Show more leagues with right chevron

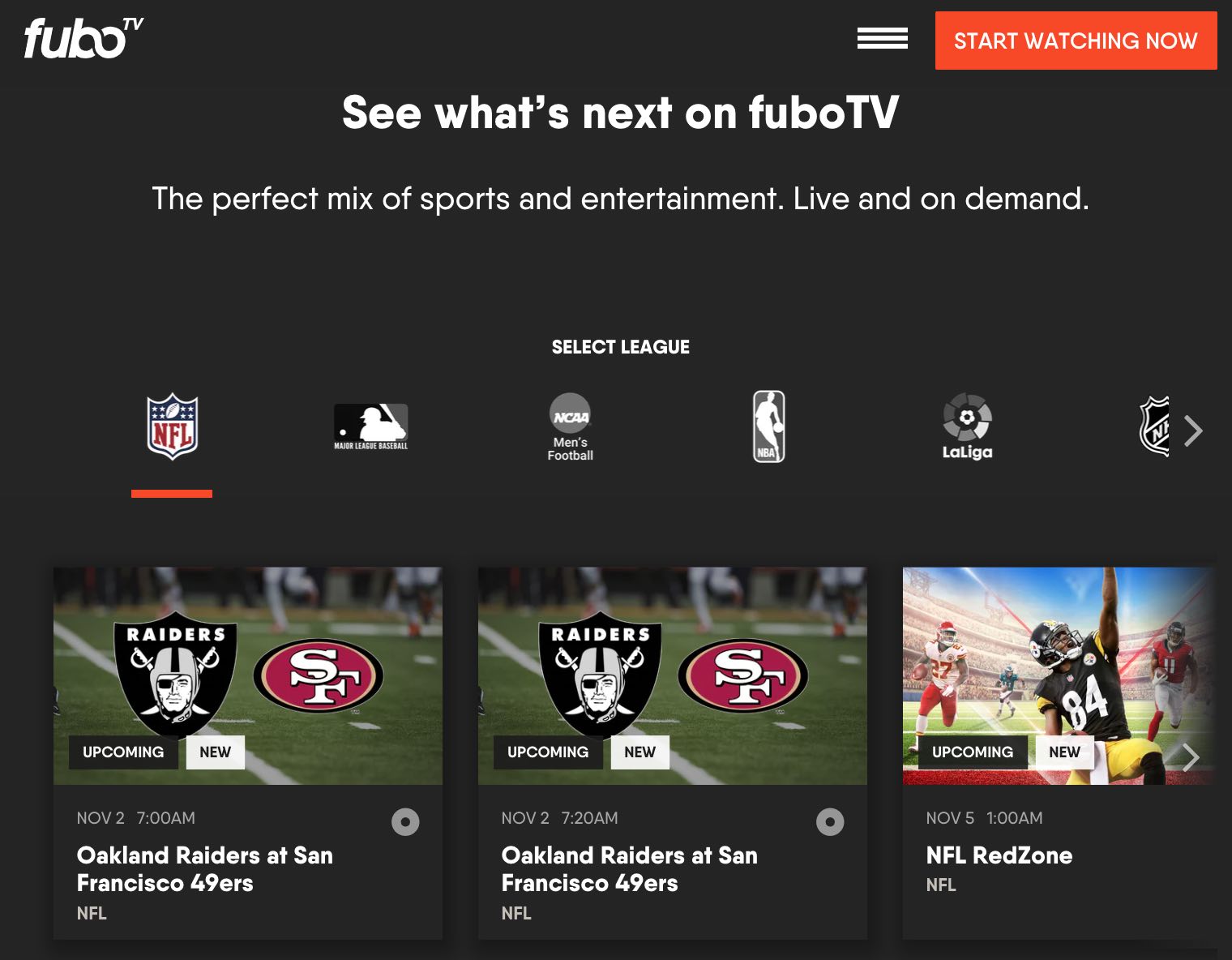pos(1193,431)
